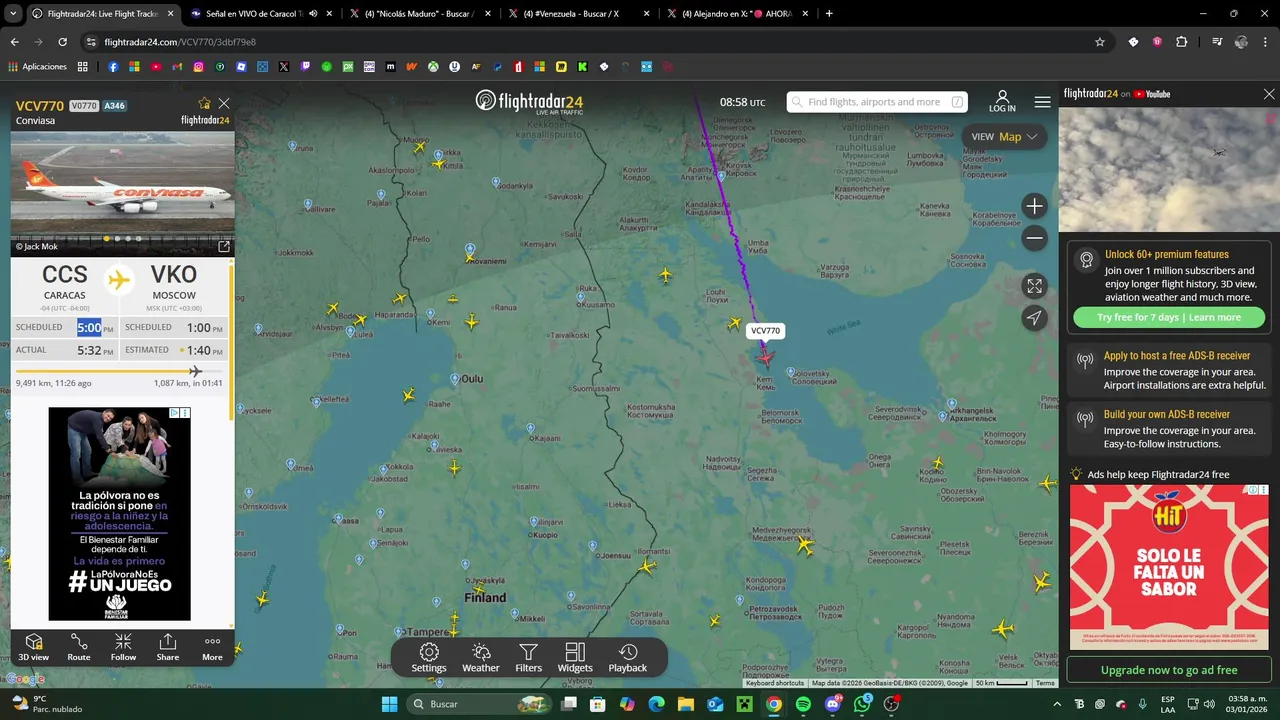Viewport: 1280px width, 720px height.
Task: Open the Weather layer options
Action: 480,658
